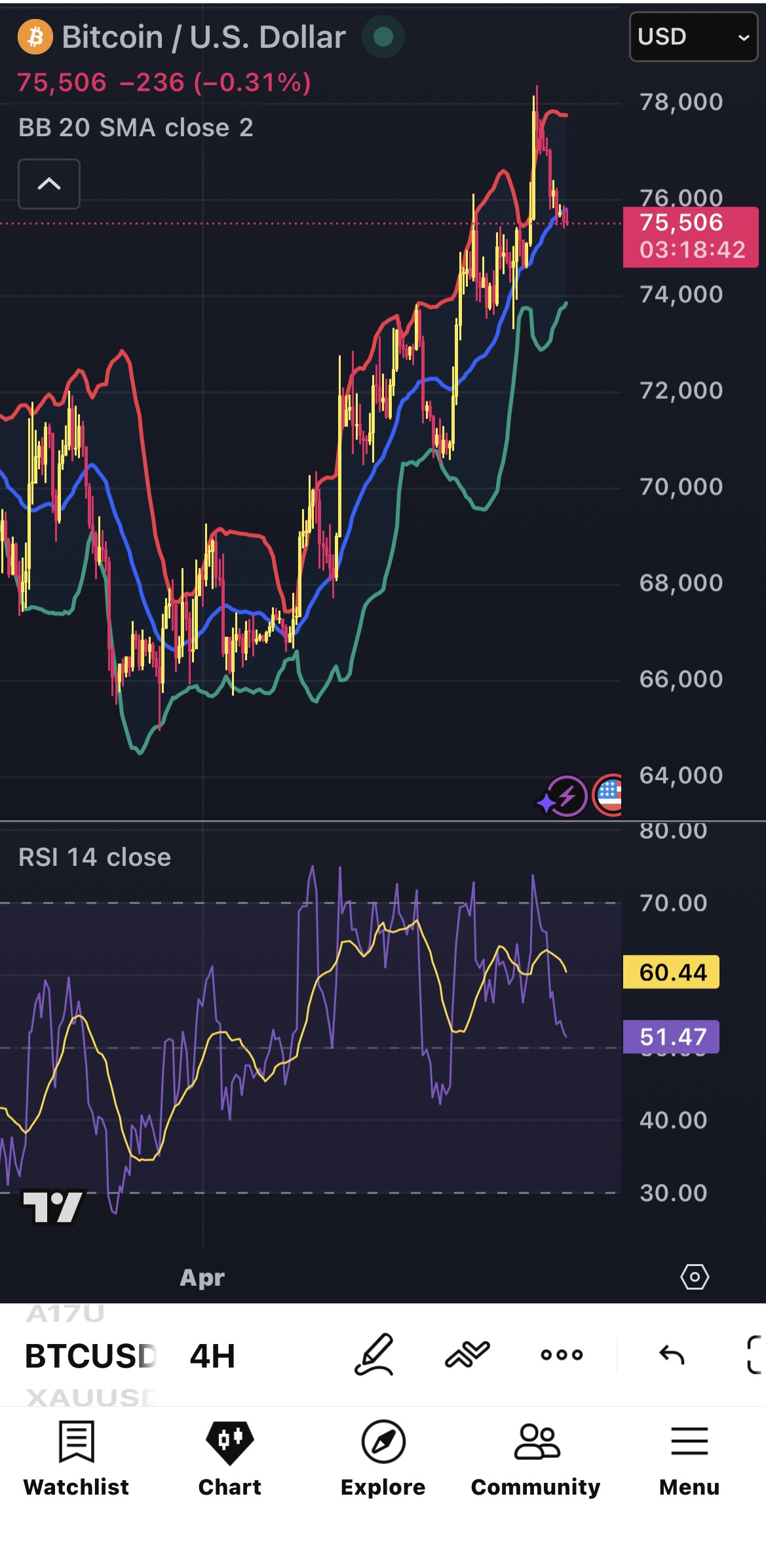
Task: Tap the purple lightning event marker
Action: (x=562, y=796)
